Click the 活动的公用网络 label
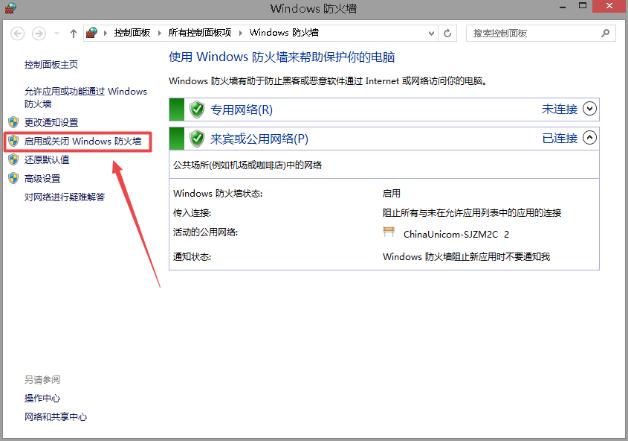This screenshot has height=441, width=628. tap(205, 232)
